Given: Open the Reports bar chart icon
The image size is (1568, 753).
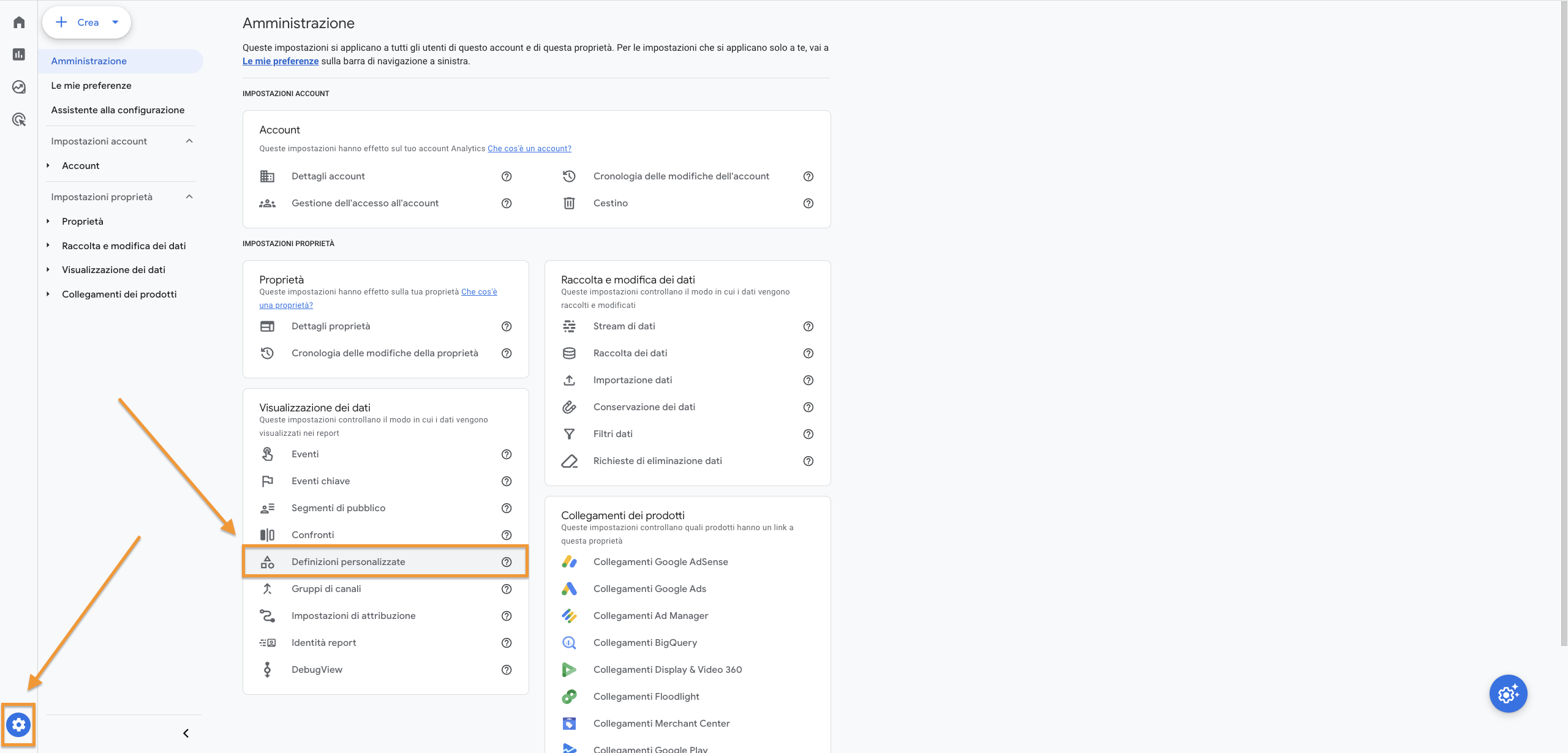Looking at the screenshot, I should point(19,54).
